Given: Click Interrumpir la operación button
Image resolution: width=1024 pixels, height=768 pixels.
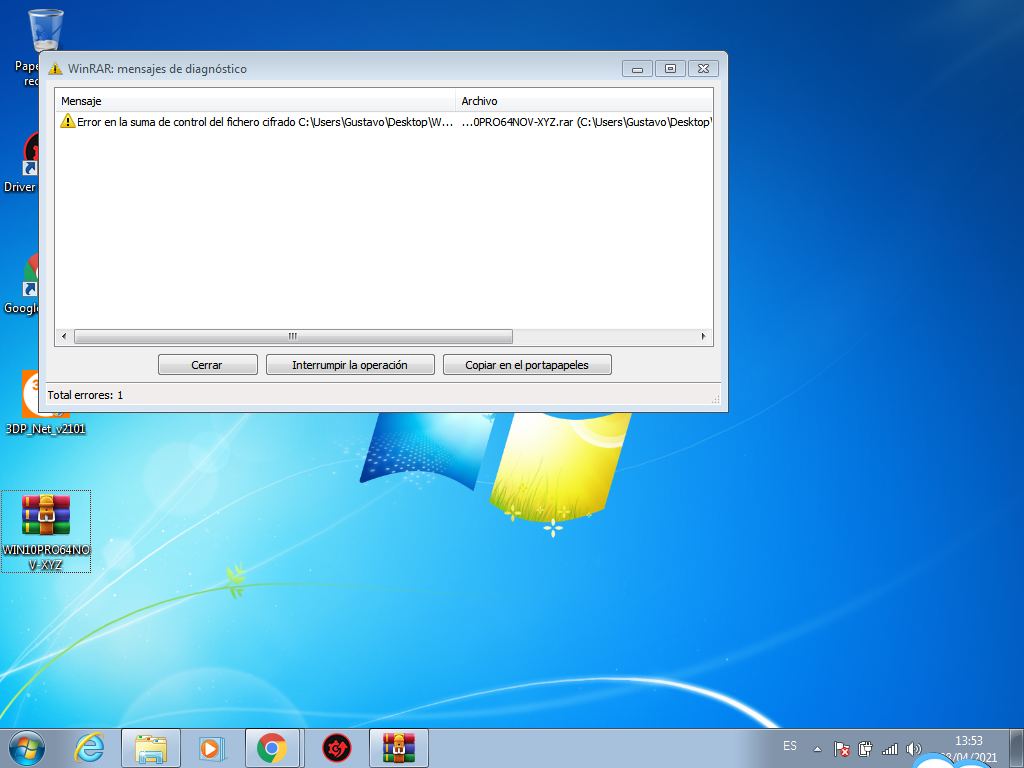Looking at the screenshot, I should coord(350,364).
